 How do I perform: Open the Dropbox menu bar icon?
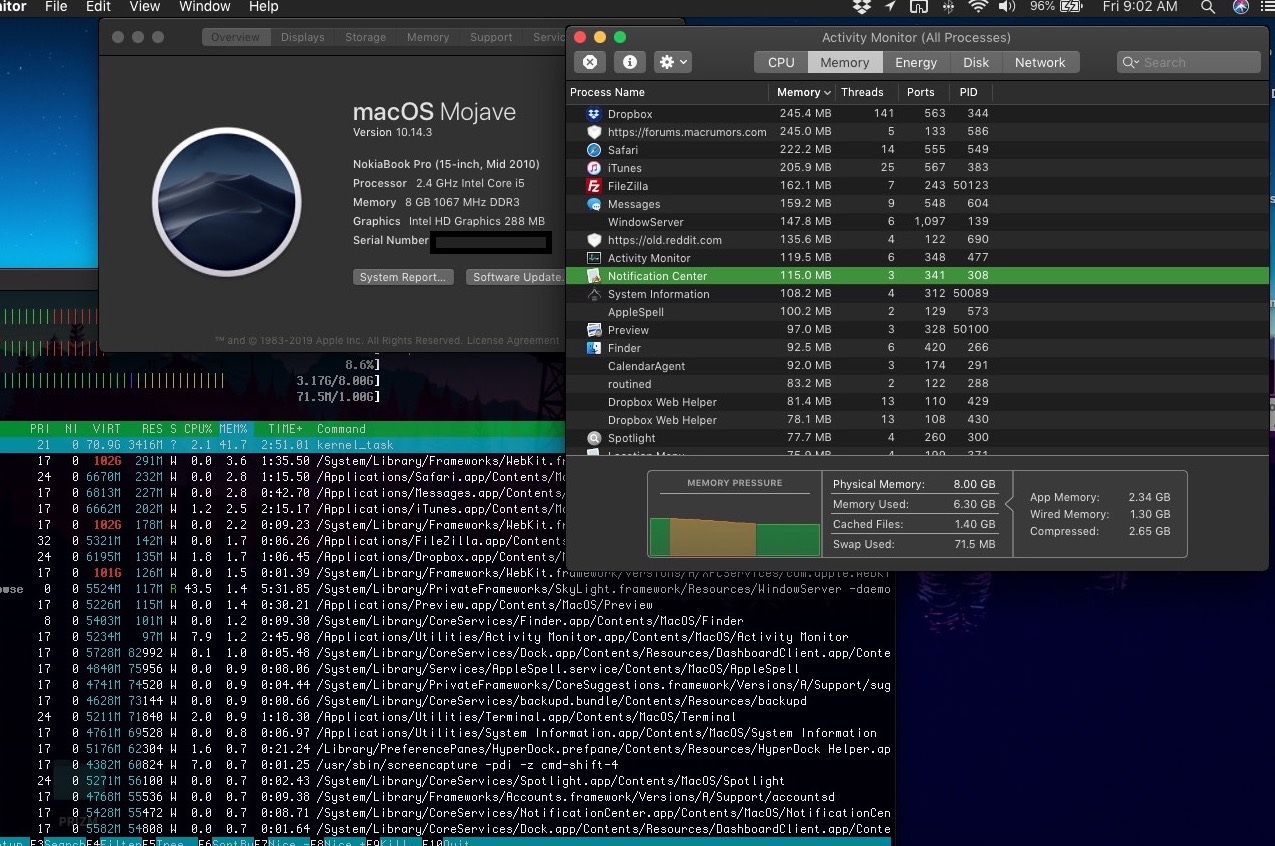[861, 7]
